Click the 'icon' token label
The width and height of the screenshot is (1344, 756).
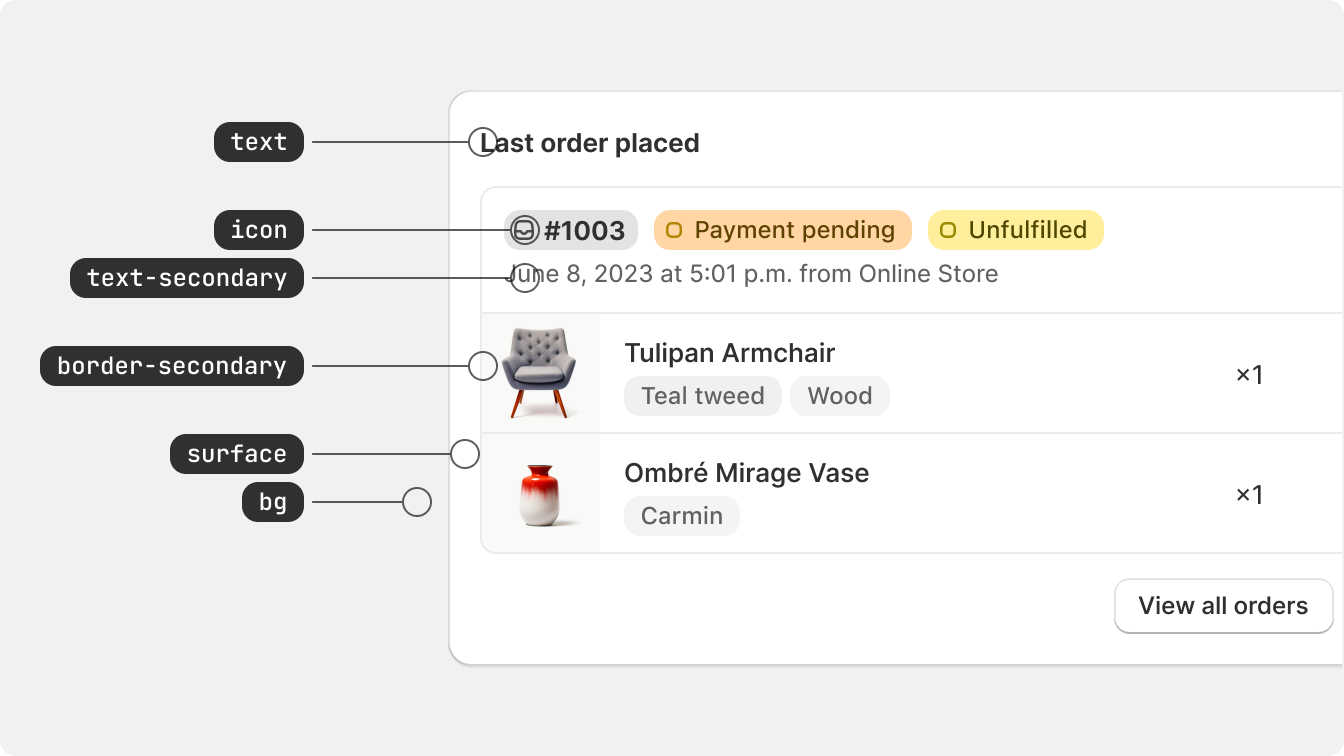click(x=259, y=230)
